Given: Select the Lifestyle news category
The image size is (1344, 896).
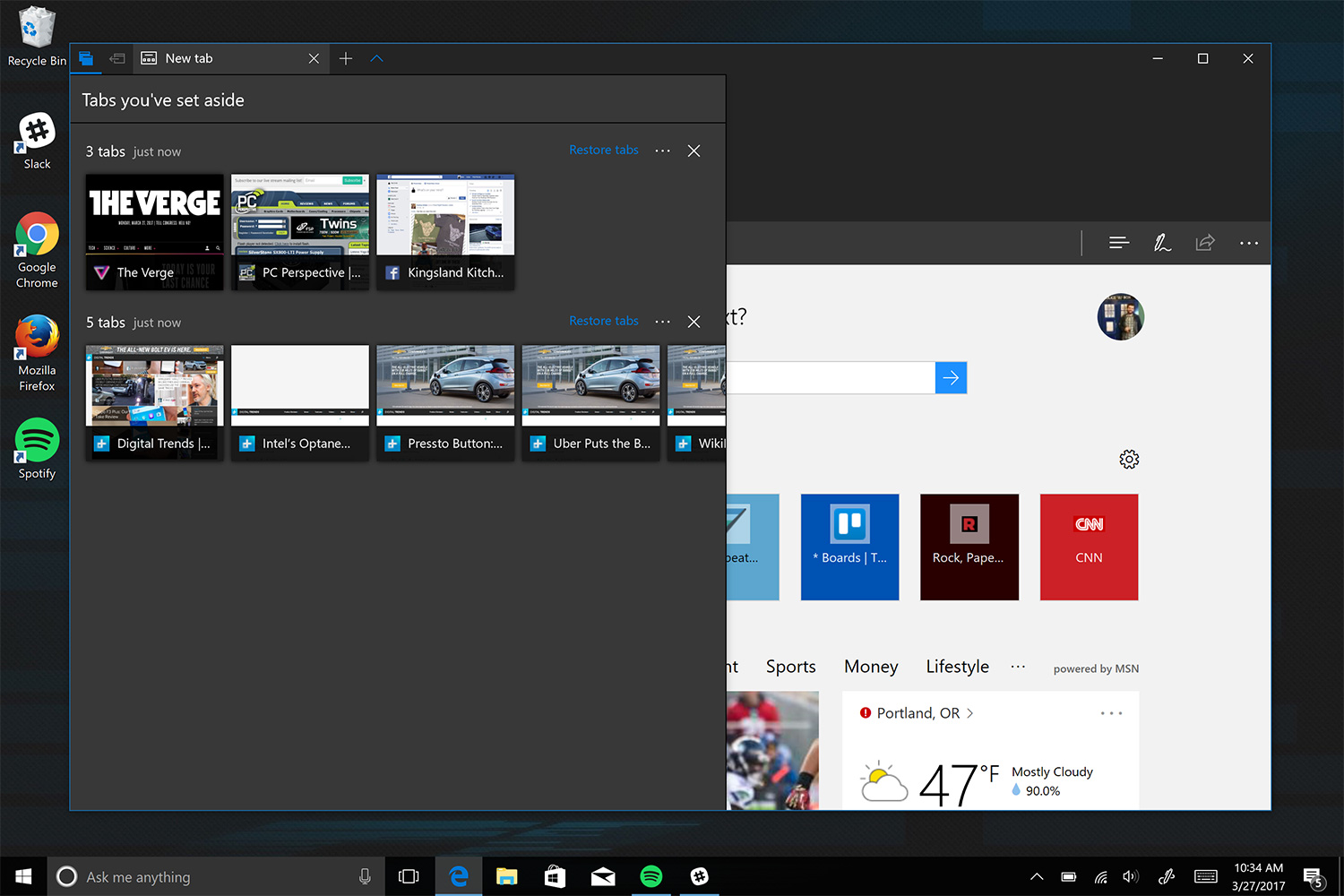Looking at the screenshot, I should pos(957,667).
